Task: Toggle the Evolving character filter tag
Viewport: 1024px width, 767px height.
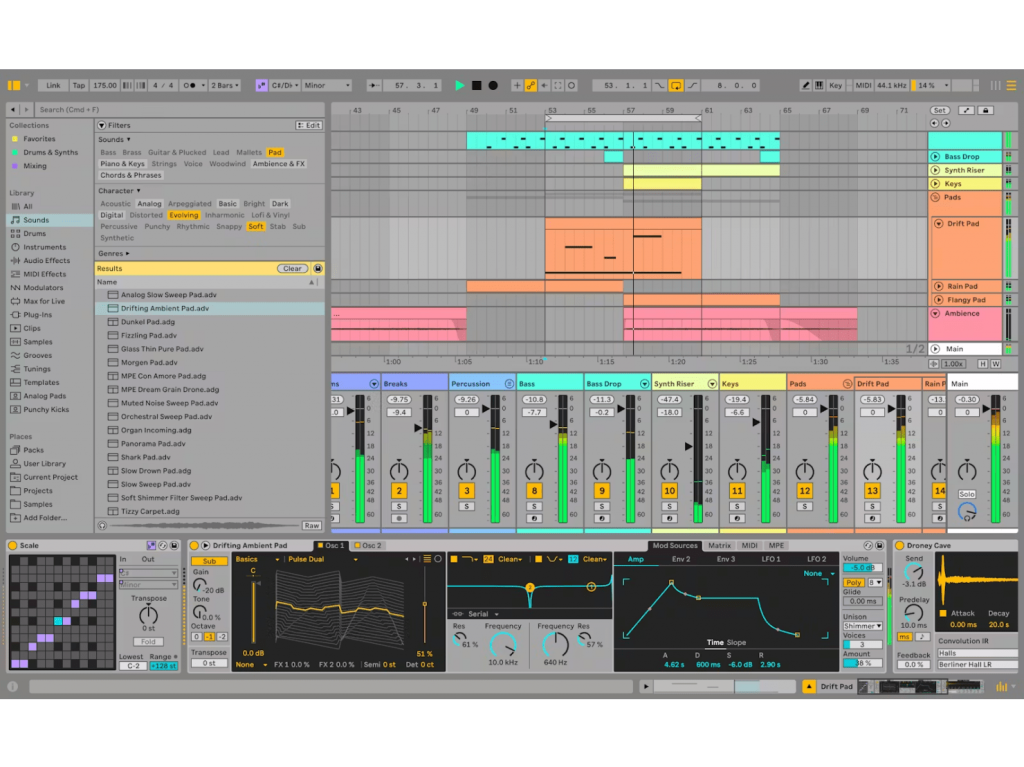Action: [x=183, y=215]
